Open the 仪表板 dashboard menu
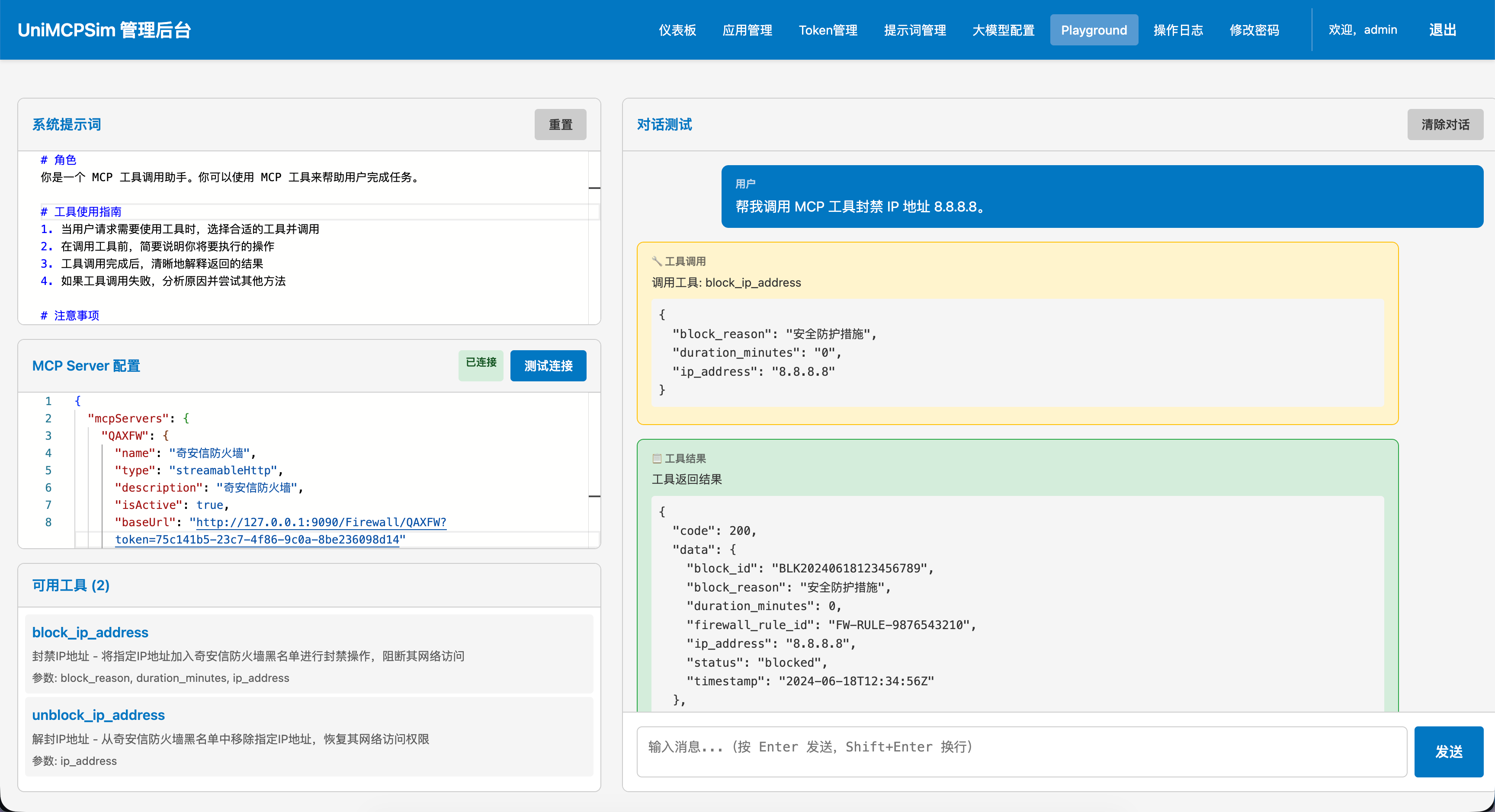The image size is (1495, 812). tap(677, 29)
